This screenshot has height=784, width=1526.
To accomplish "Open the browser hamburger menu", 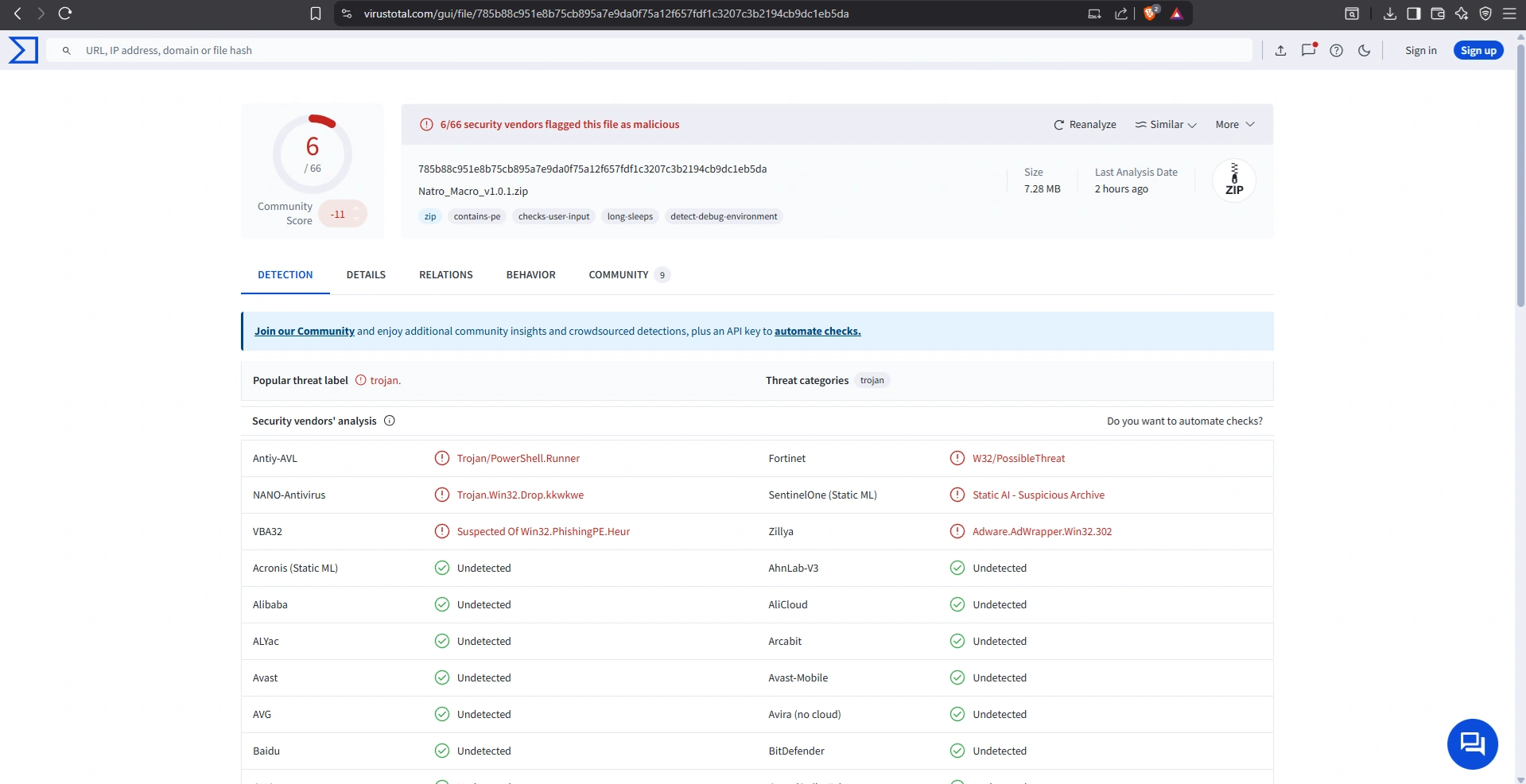I will pyautogui.click(x=1509, y=14).
